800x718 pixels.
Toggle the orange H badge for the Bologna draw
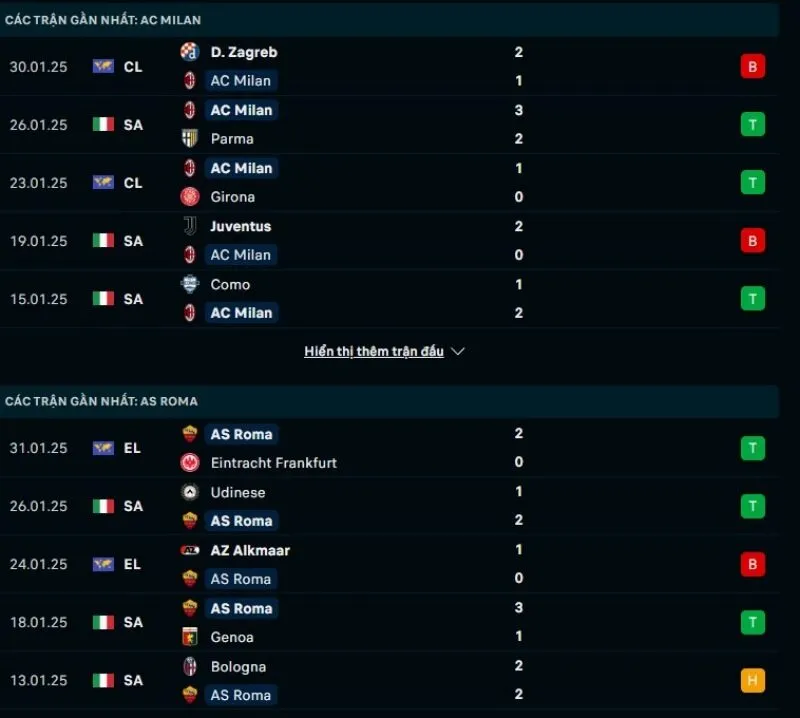(752, 680)
